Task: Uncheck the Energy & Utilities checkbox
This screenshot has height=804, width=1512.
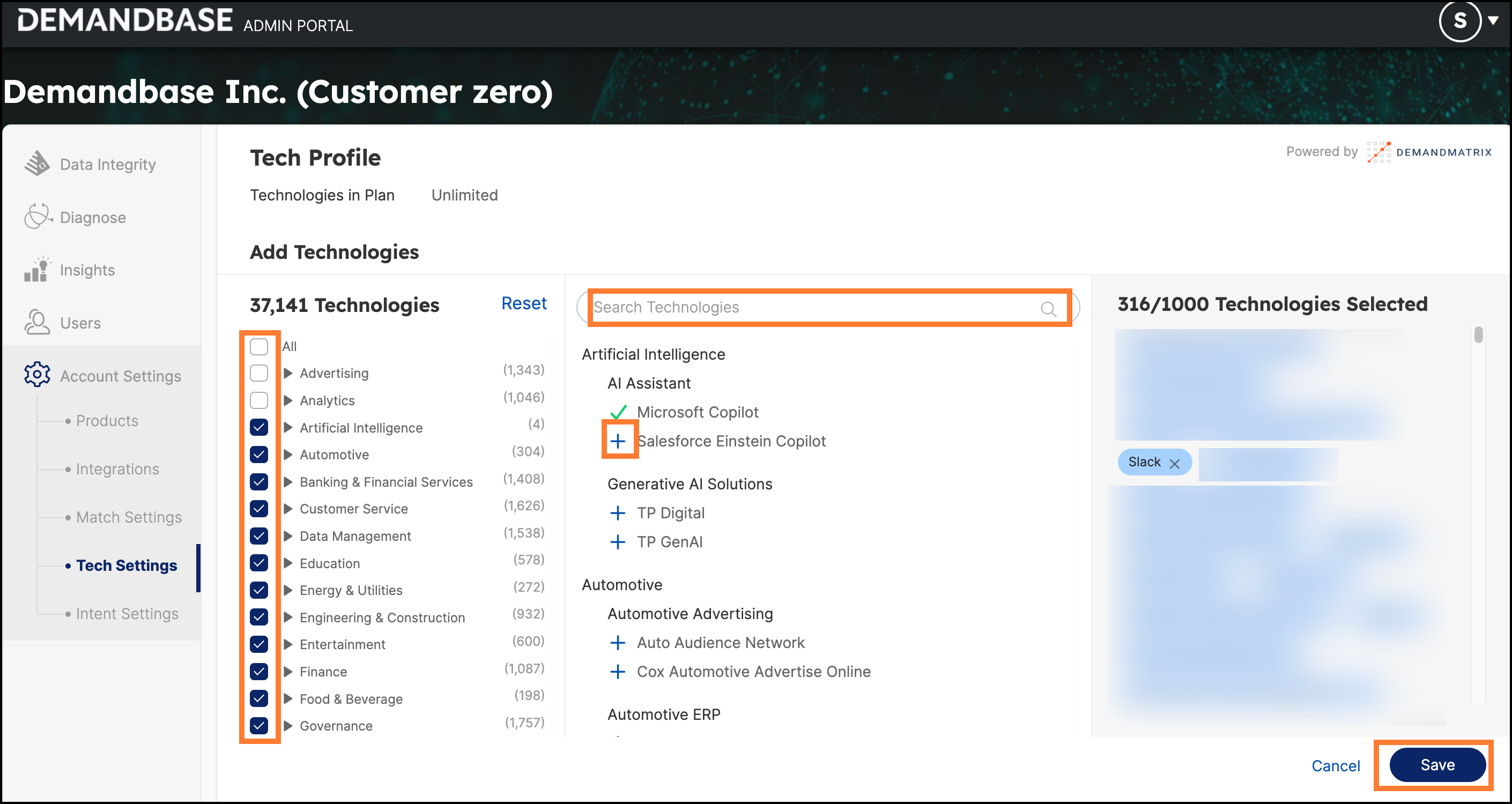Action: point(259,590)
